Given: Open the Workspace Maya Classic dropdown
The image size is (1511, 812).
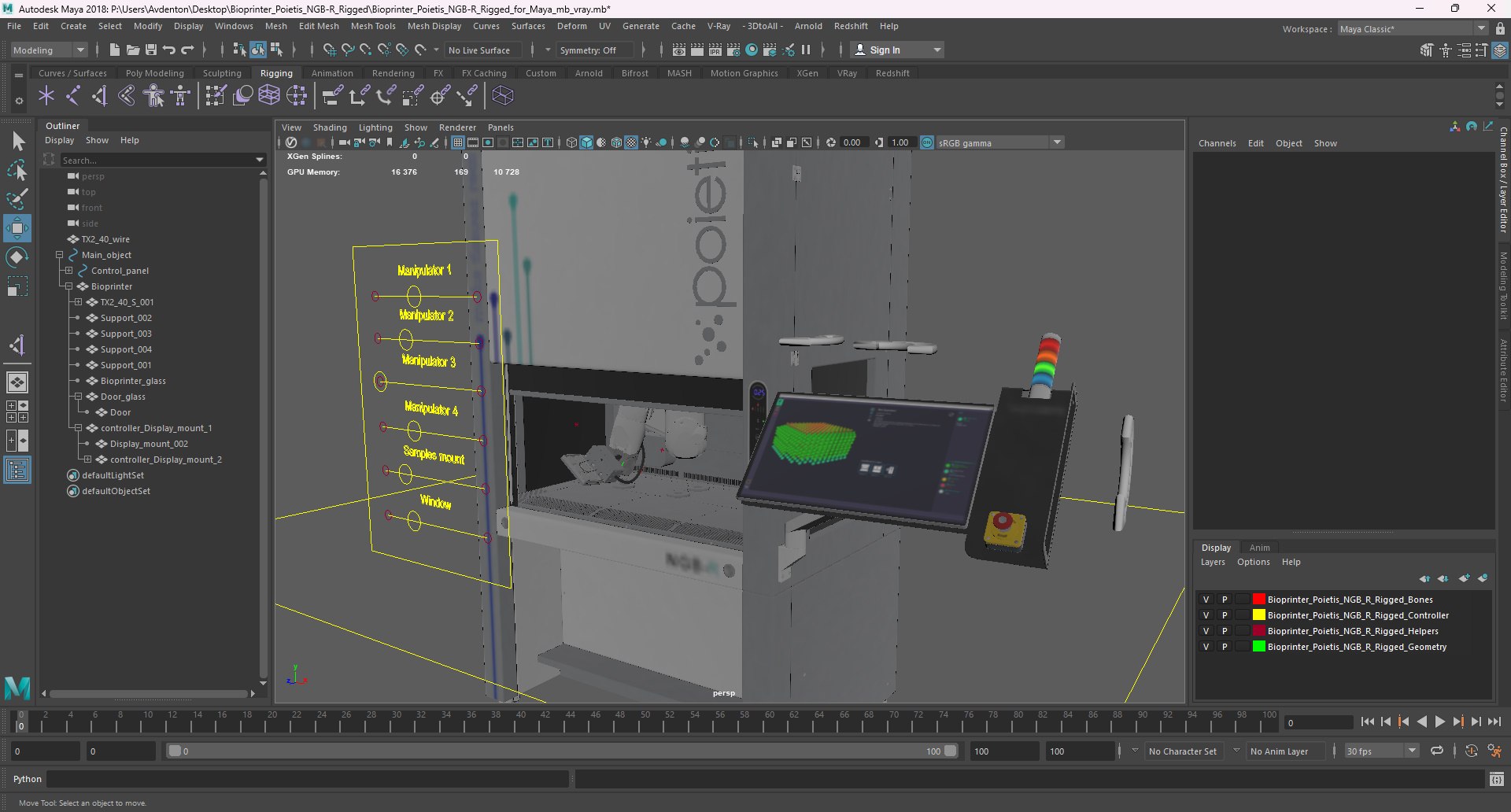Looking at the screenshot, I should point(1413,28).
